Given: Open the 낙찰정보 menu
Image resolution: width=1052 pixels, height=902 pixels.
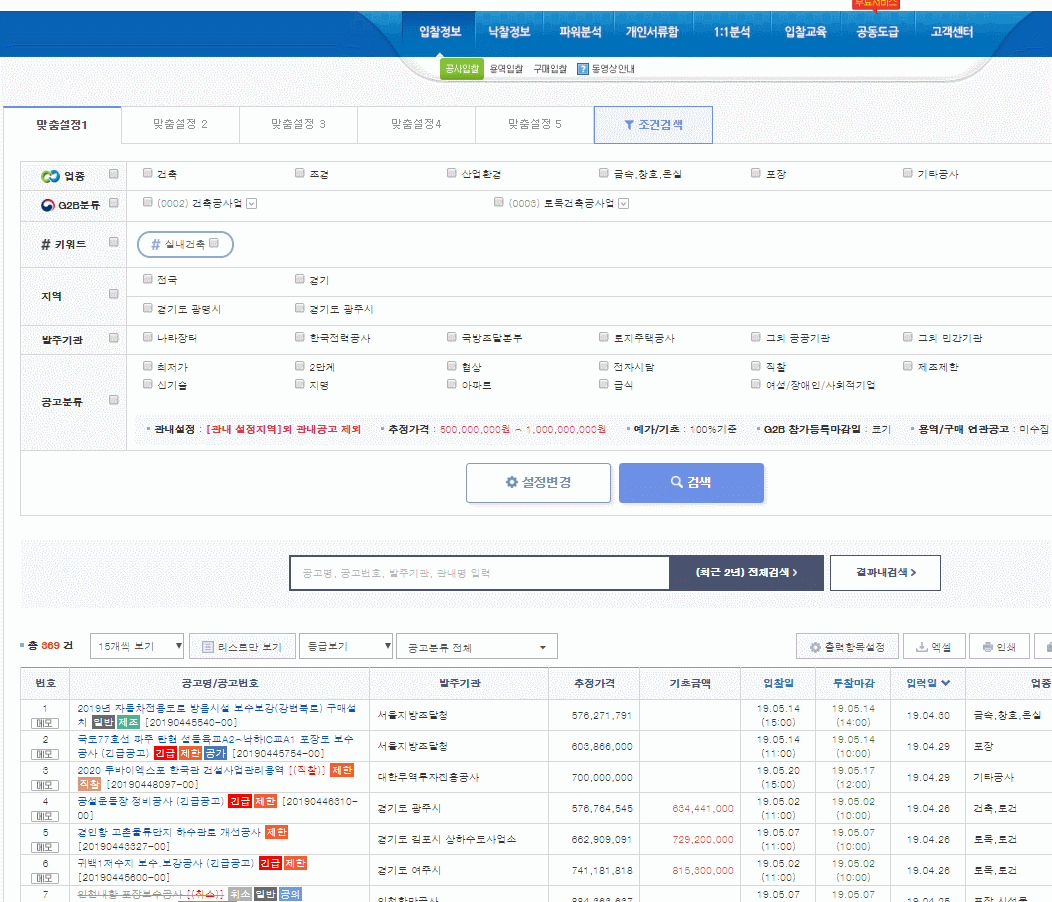Looking at the screenshot, I should [x=509, y=32].
